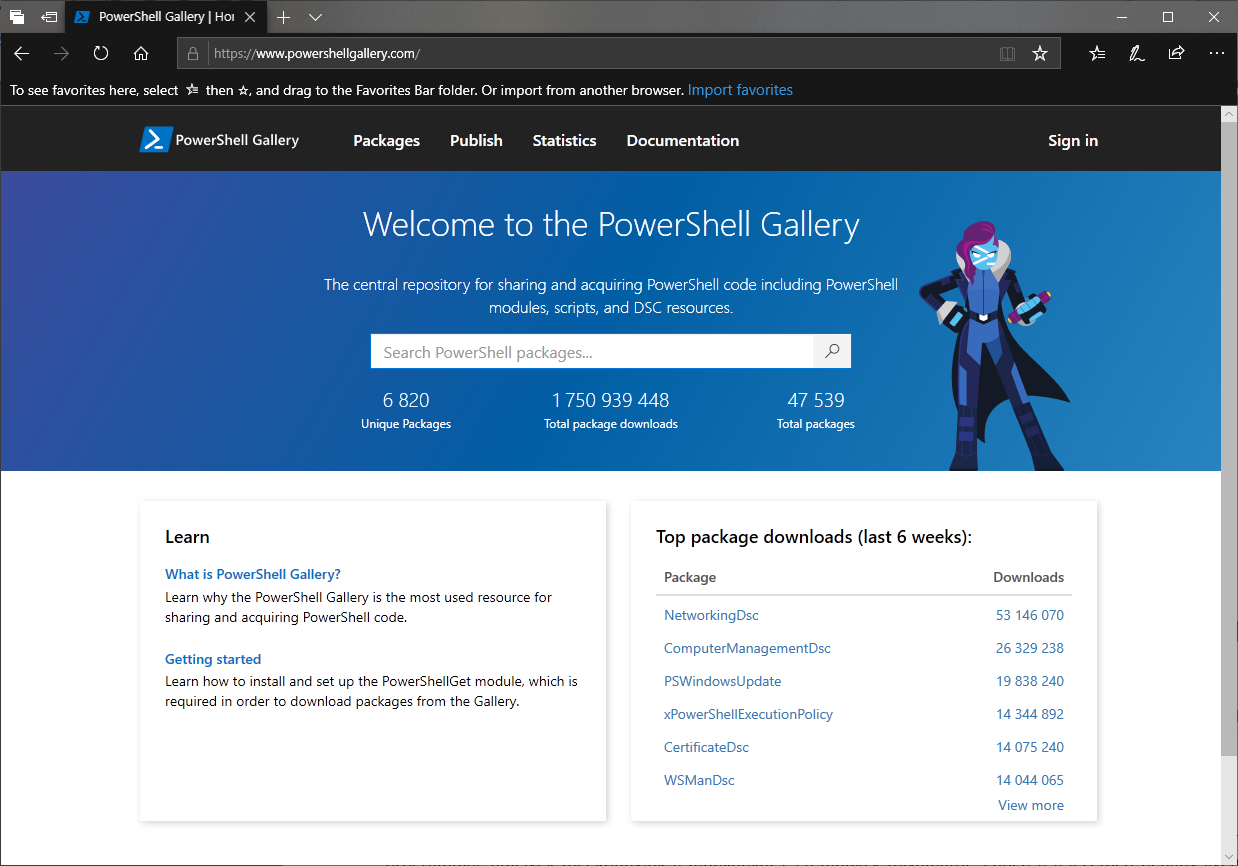Open the Settings and more ellipsis menu
Viewport: 1238px width, 866px height.
coord(1217,54)
